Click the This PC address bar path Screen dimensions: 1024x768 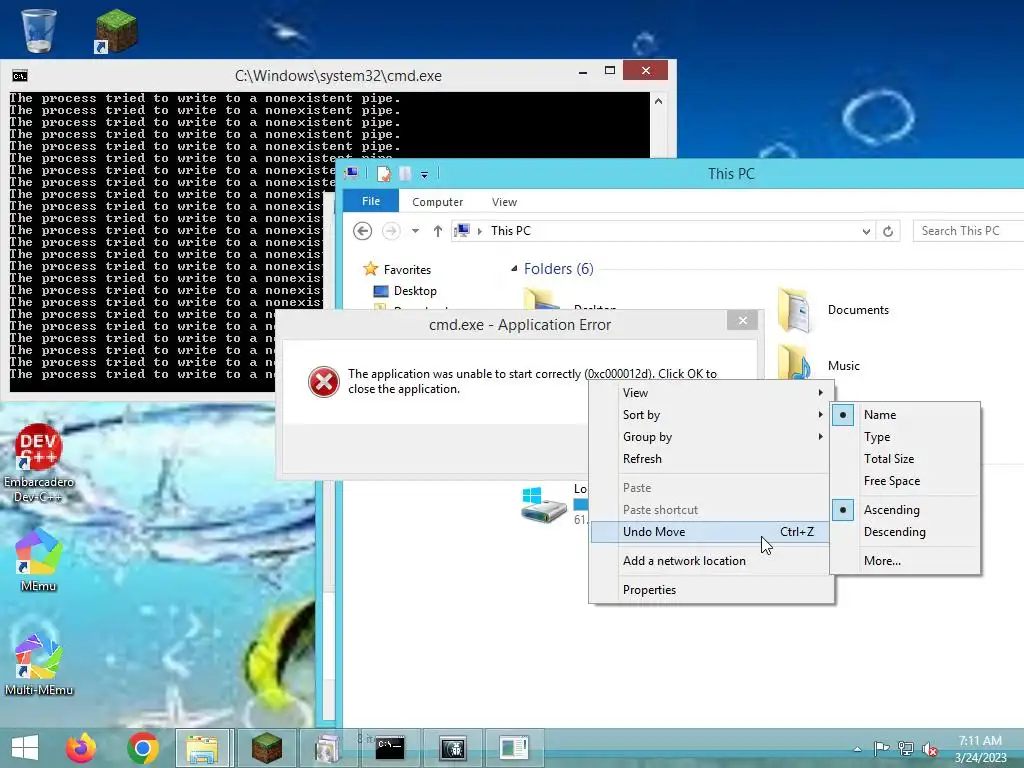(511, 231)
